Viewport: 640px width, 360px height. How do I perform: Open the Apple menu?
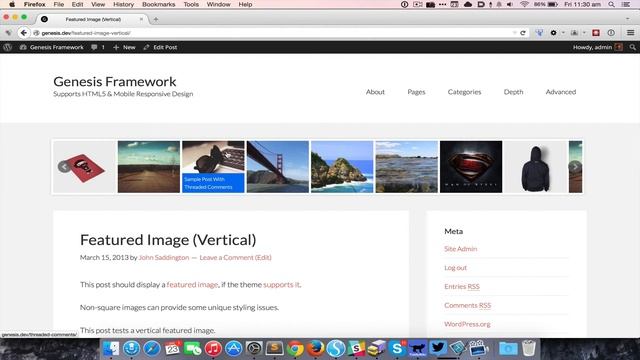click(12, 4)
